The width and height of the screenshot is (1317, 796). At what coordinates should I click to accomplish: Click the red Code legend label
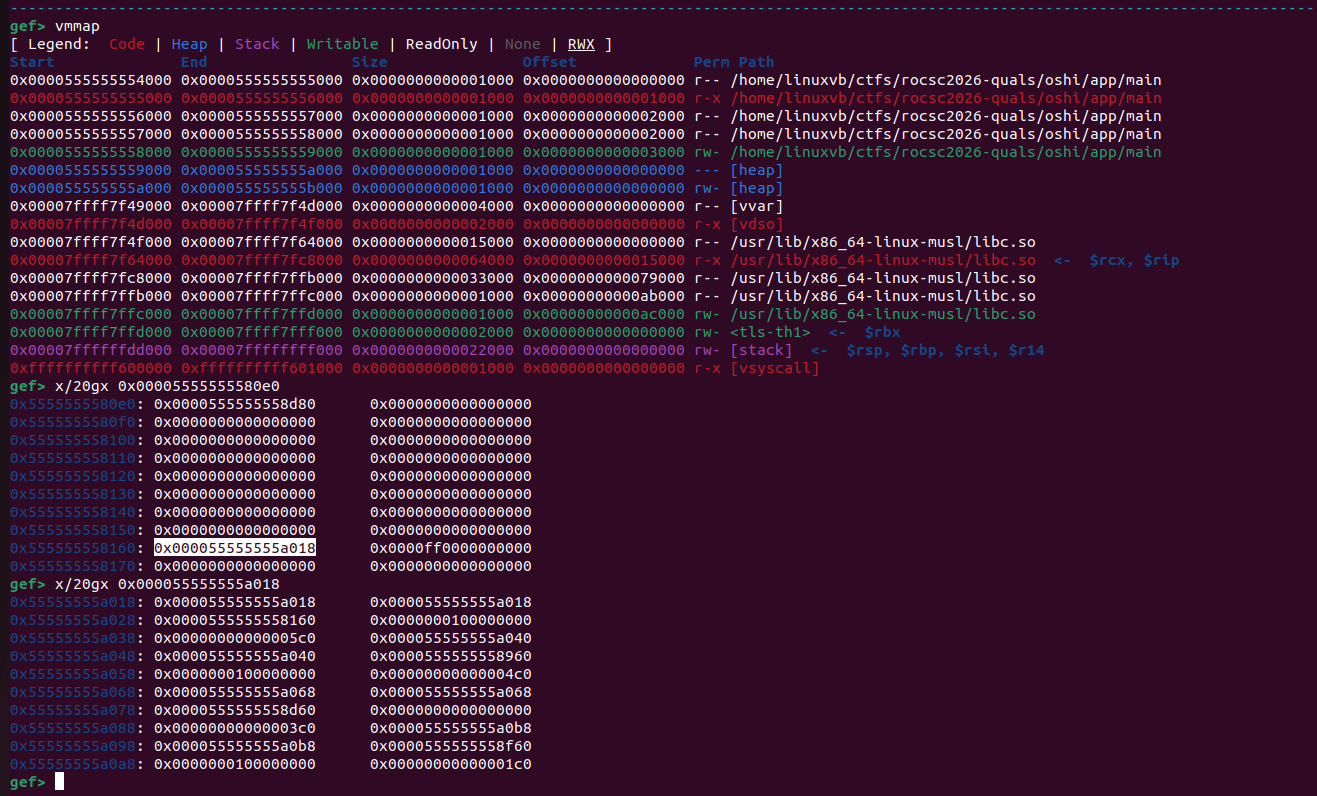[x=127, y=44]
